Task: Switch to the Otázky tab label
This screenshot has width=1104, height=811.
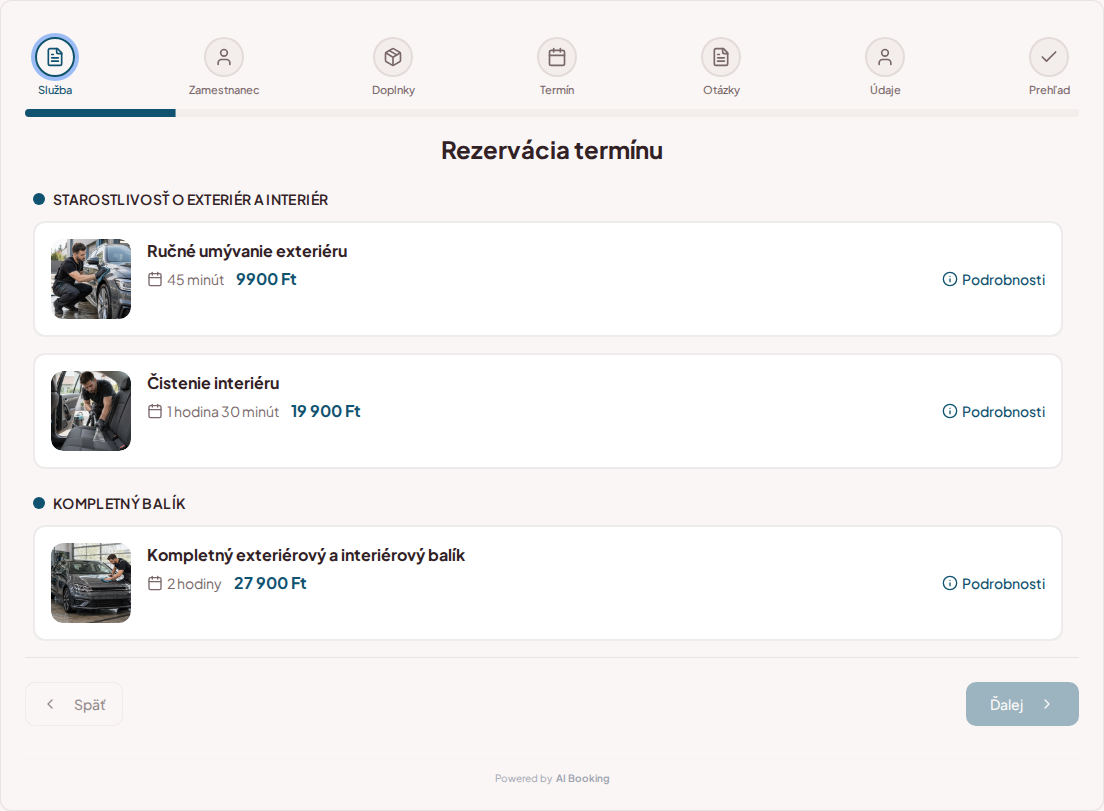Action: tap(721, 90)
